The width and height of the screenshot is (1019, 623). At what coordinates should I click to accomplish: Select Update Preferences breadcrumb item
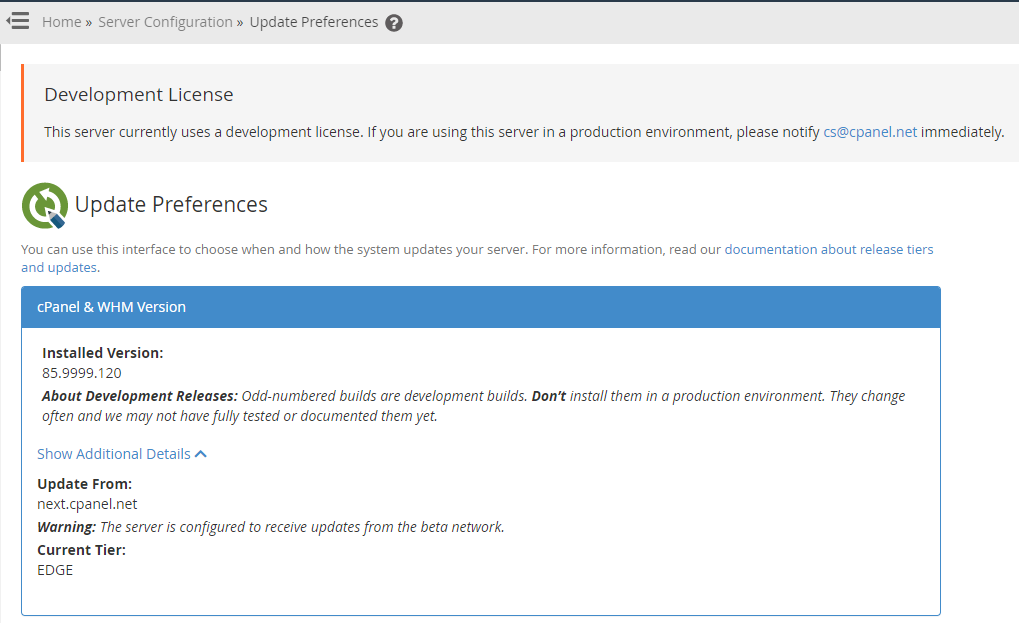tap(314, 22)
